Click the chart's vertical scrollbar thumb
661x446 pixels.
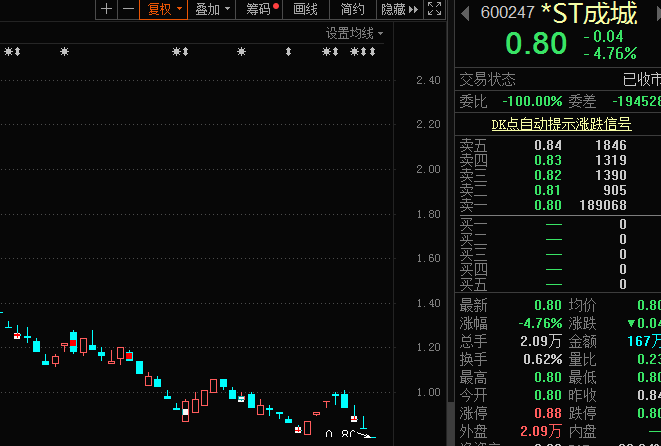pos(450,423)
